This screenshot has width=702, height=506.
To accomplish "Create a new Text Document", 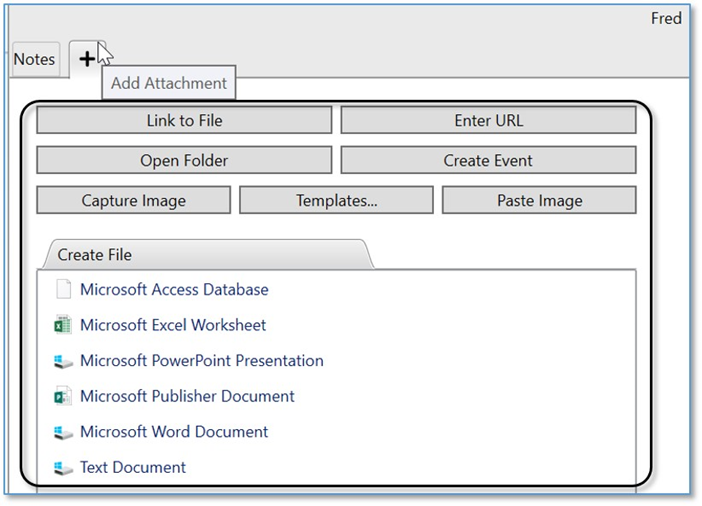I will click(x=133, y=467).
